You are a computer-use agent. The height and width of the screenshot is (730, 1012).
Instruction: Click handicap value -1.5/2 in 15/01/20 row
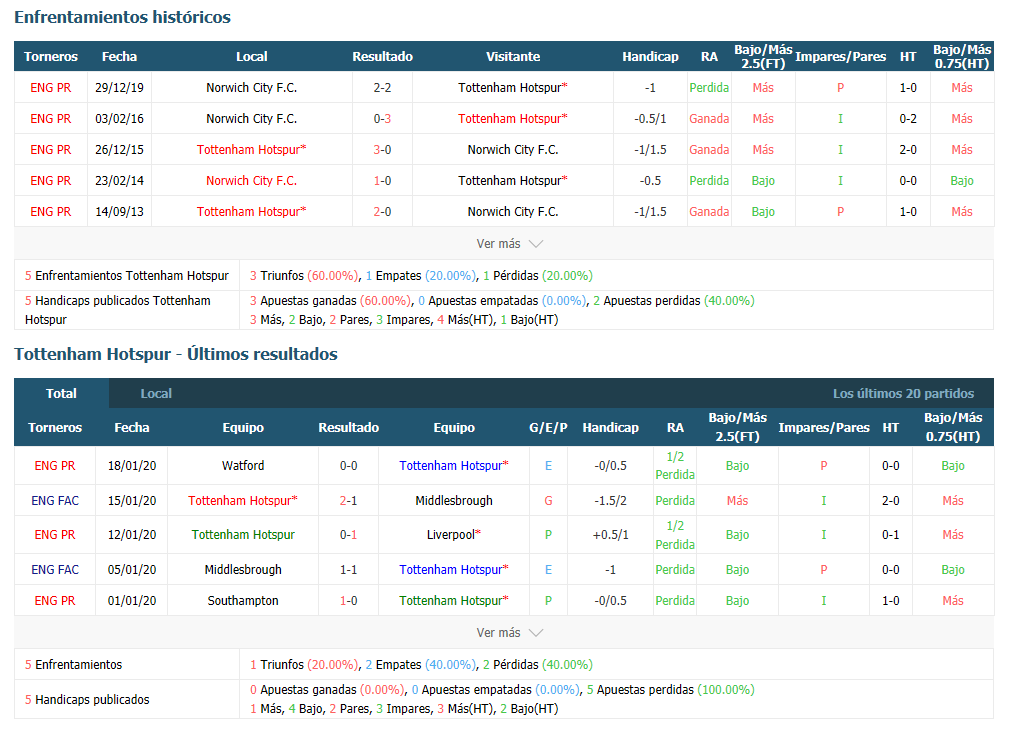tap(610, 501)
